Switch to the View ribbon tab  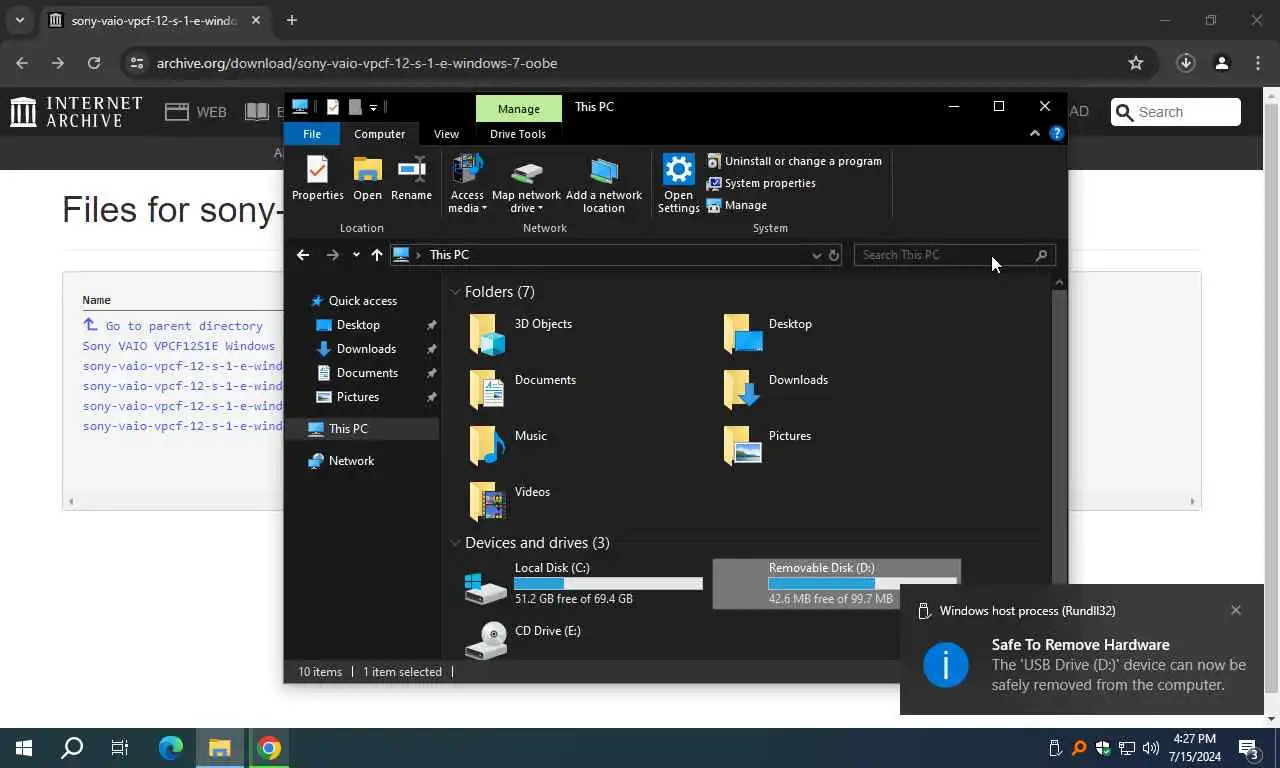[446, 134]
